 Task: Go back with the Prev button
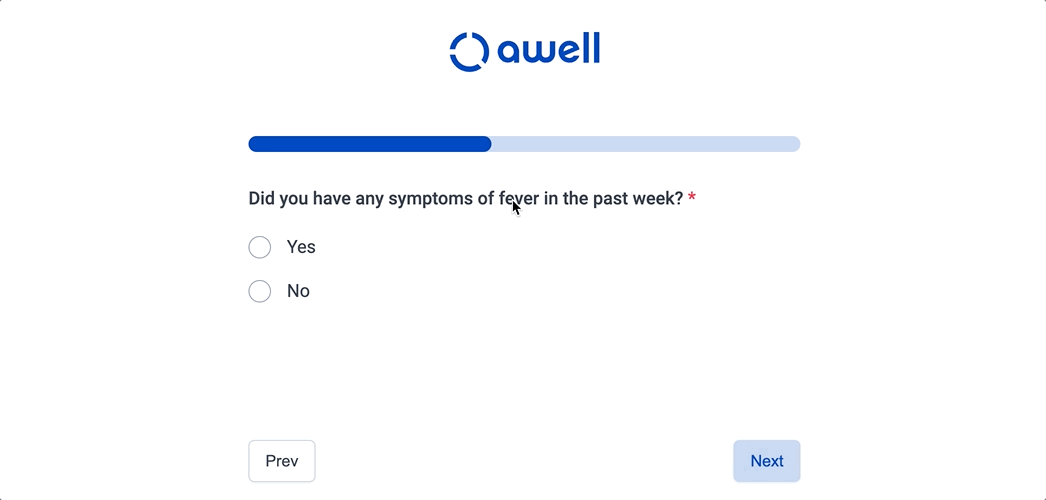tap(282, 461)
